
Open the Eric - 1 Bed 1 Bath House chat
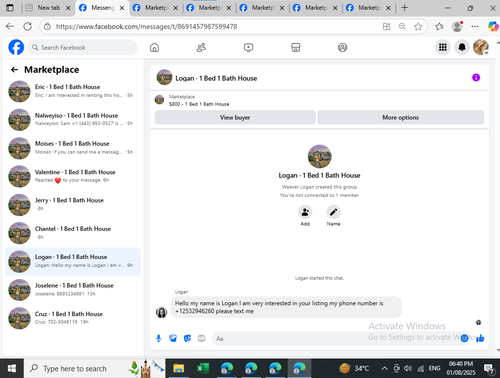(x=73, y=91)
